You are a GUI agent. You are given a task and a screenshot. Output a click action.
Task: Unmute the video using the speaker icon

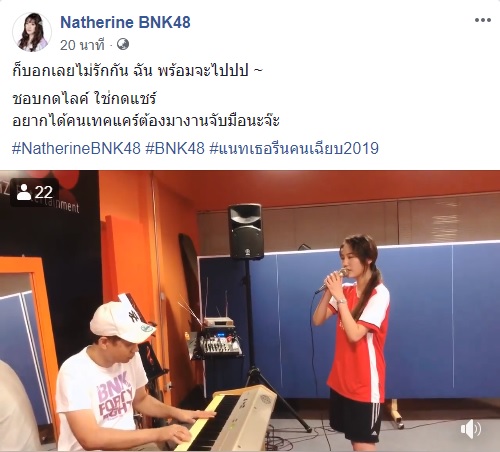pos(471,429)
